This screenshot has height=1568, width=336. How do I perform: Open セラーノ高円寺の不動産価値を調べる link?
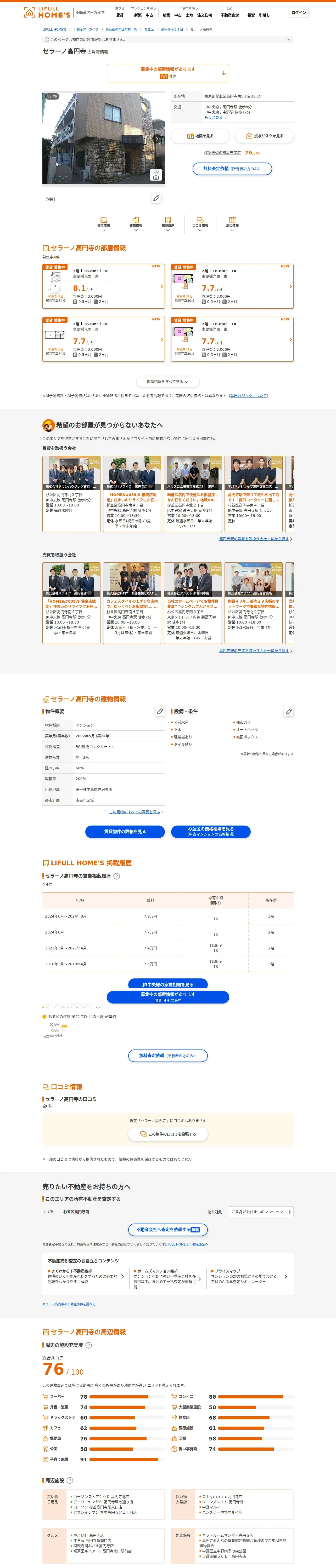69,1304
